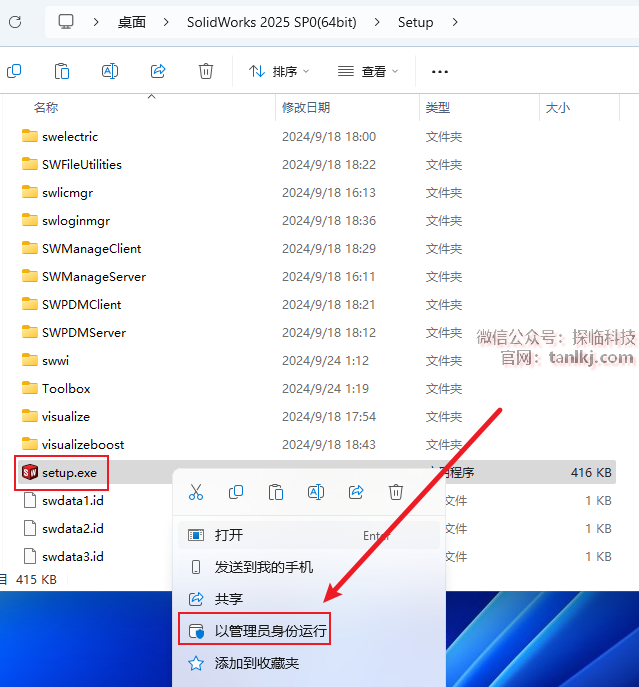Select 发送到我的手机 in context menu
Viewport: 639px width, 687px height.
point(309,567)
